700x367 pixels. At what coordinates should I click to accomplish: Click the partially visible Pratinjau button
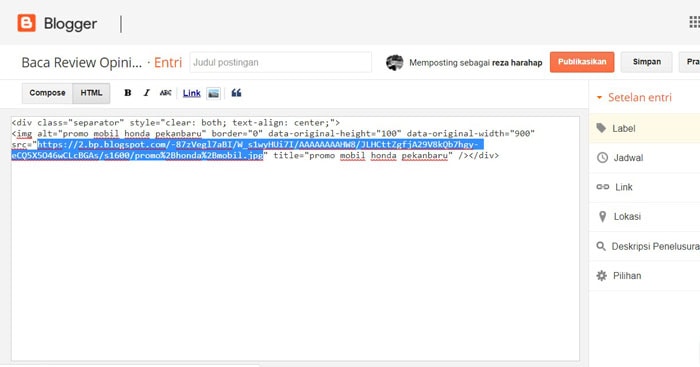pyautogui.click(x=690, y=62)
